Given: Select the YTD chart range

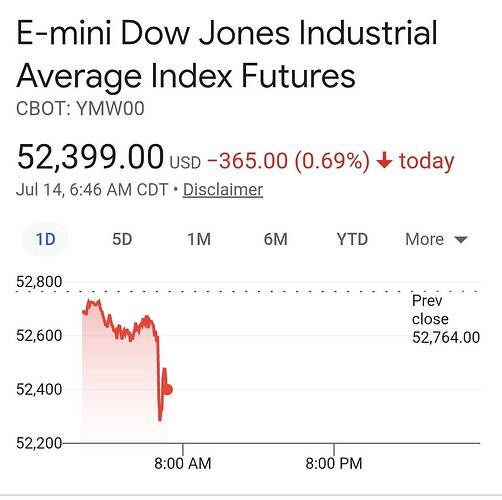Looking at the screenshot, I should click(x=352, y=239).
